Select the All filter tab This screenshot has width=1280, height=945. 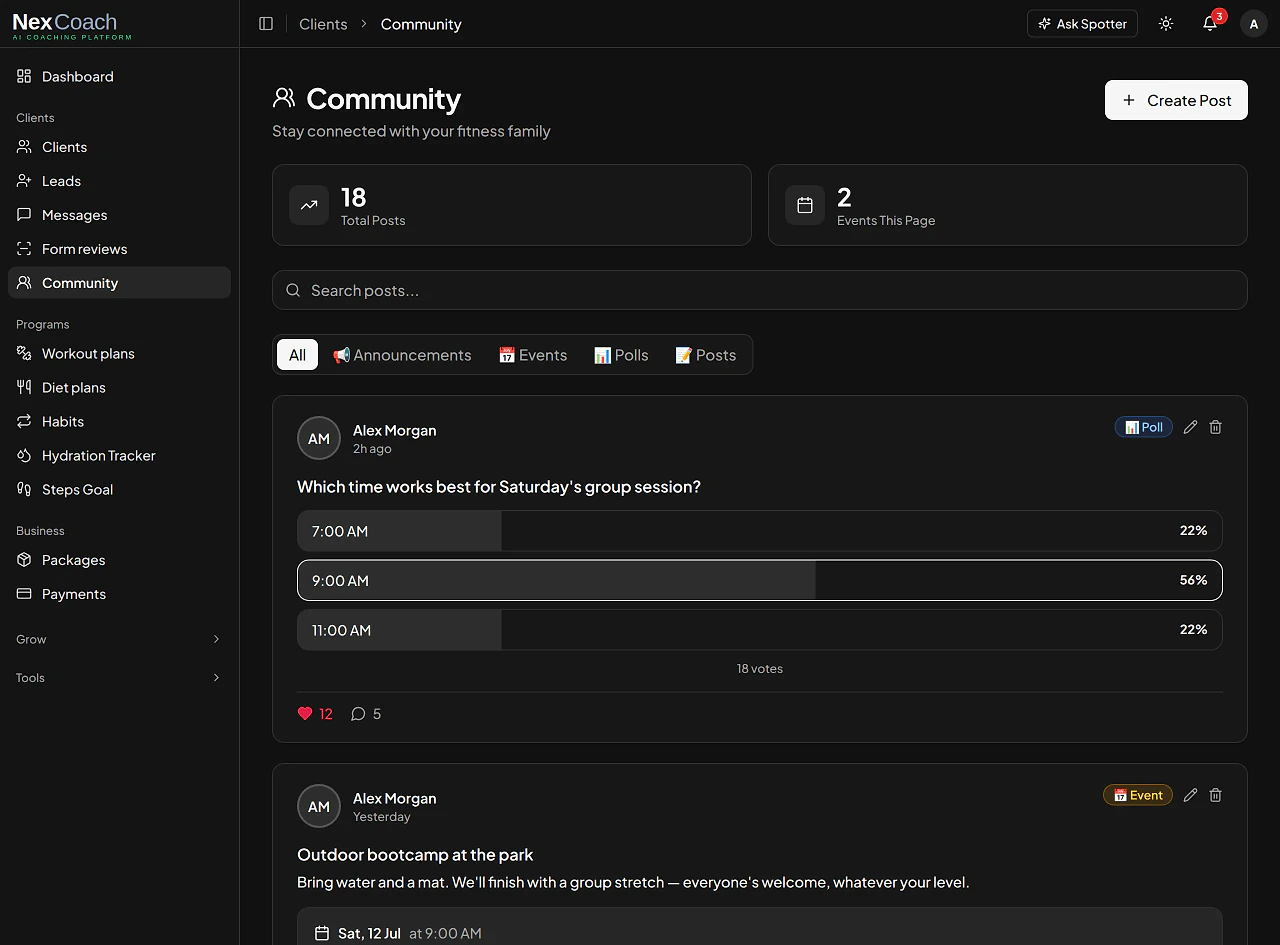point(297,355)
